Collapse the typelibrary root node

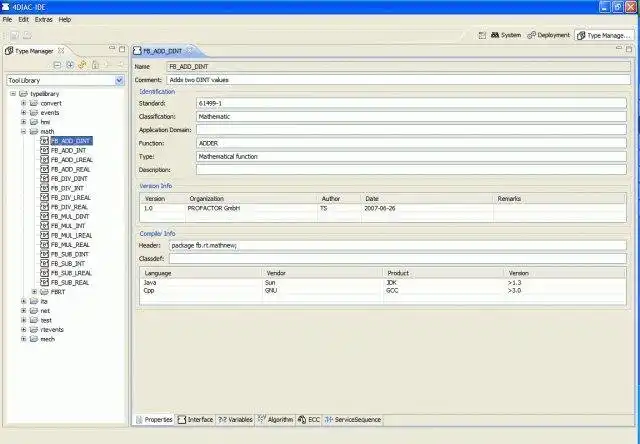13,94
